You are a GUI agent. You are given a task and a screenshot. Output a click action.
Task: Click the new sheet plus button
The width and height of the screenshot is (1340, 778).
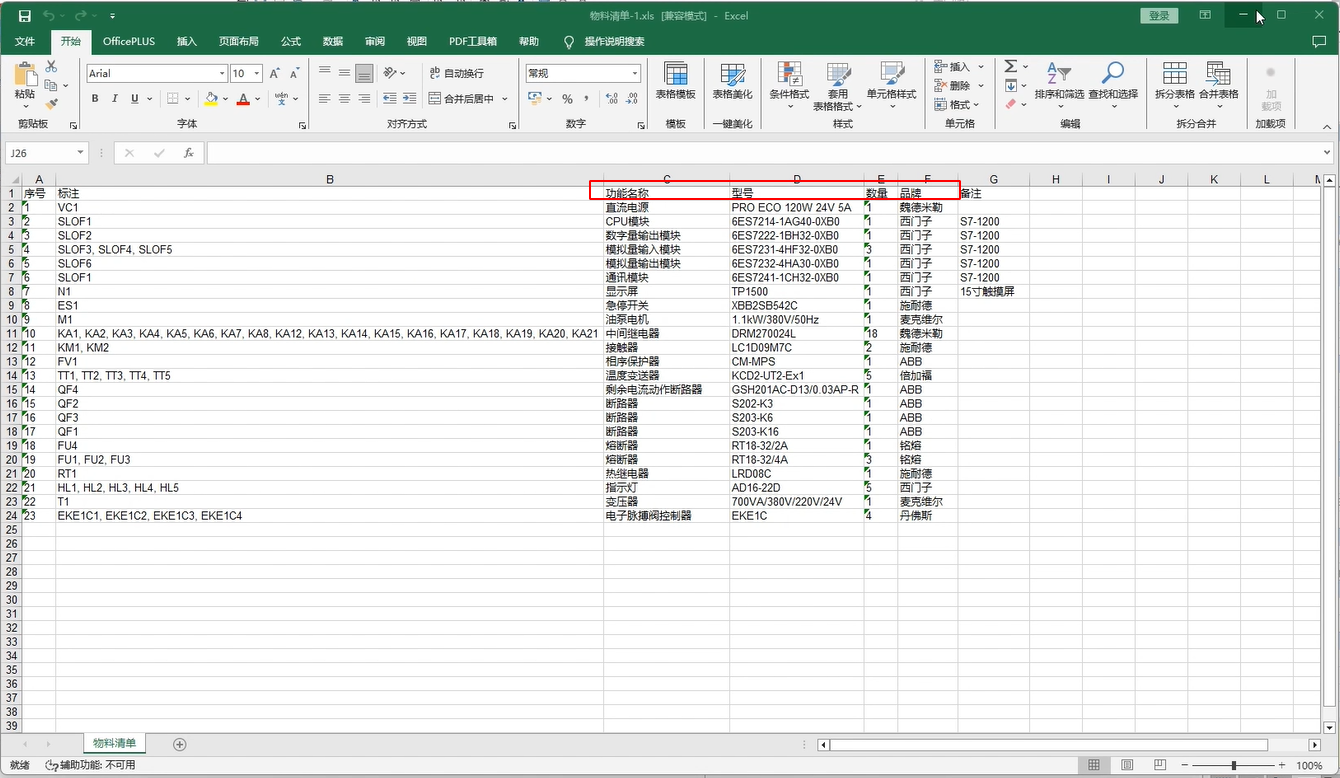click(180, 744)
